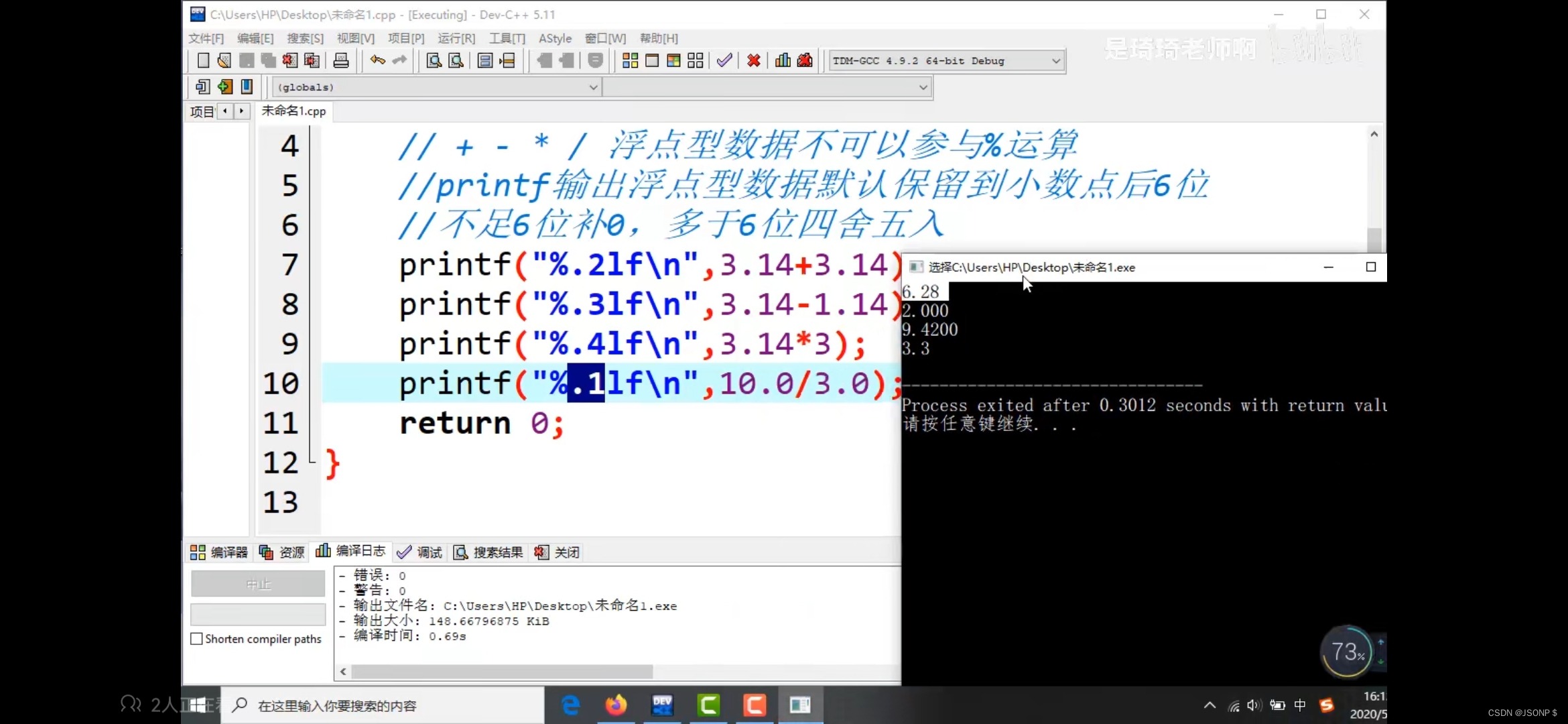Click the purple checkmark syntax check icon
This screenshot has height=724, width=1568.
click(724, 61)
